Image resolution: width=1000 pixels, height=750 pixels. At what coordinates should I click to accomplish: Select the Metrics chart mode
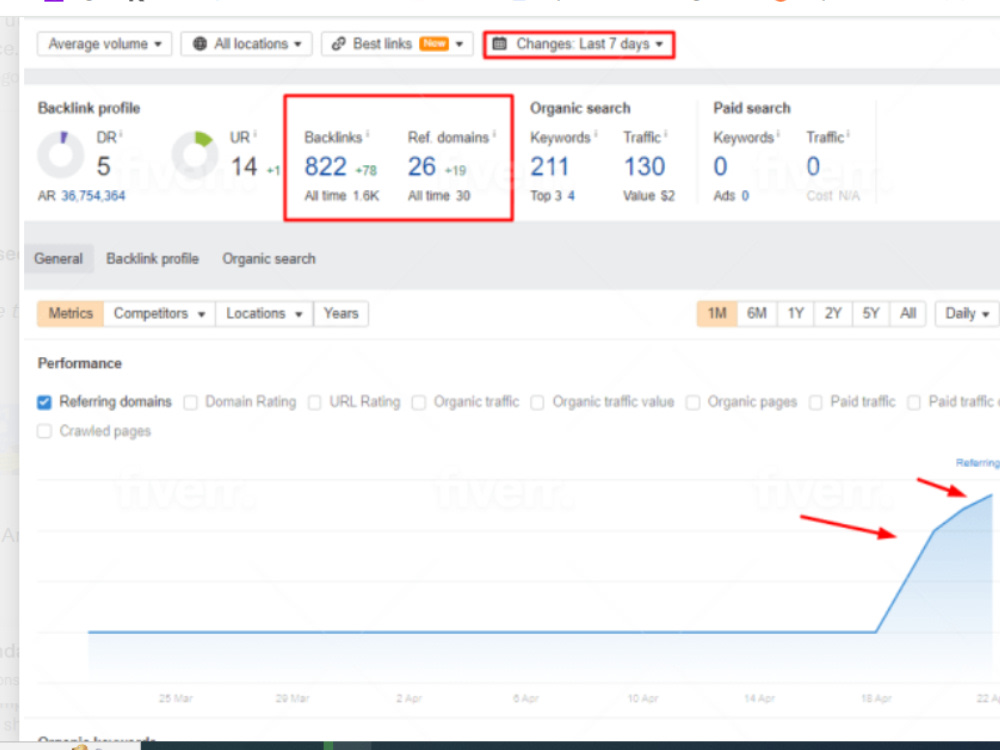coord(71,314)
